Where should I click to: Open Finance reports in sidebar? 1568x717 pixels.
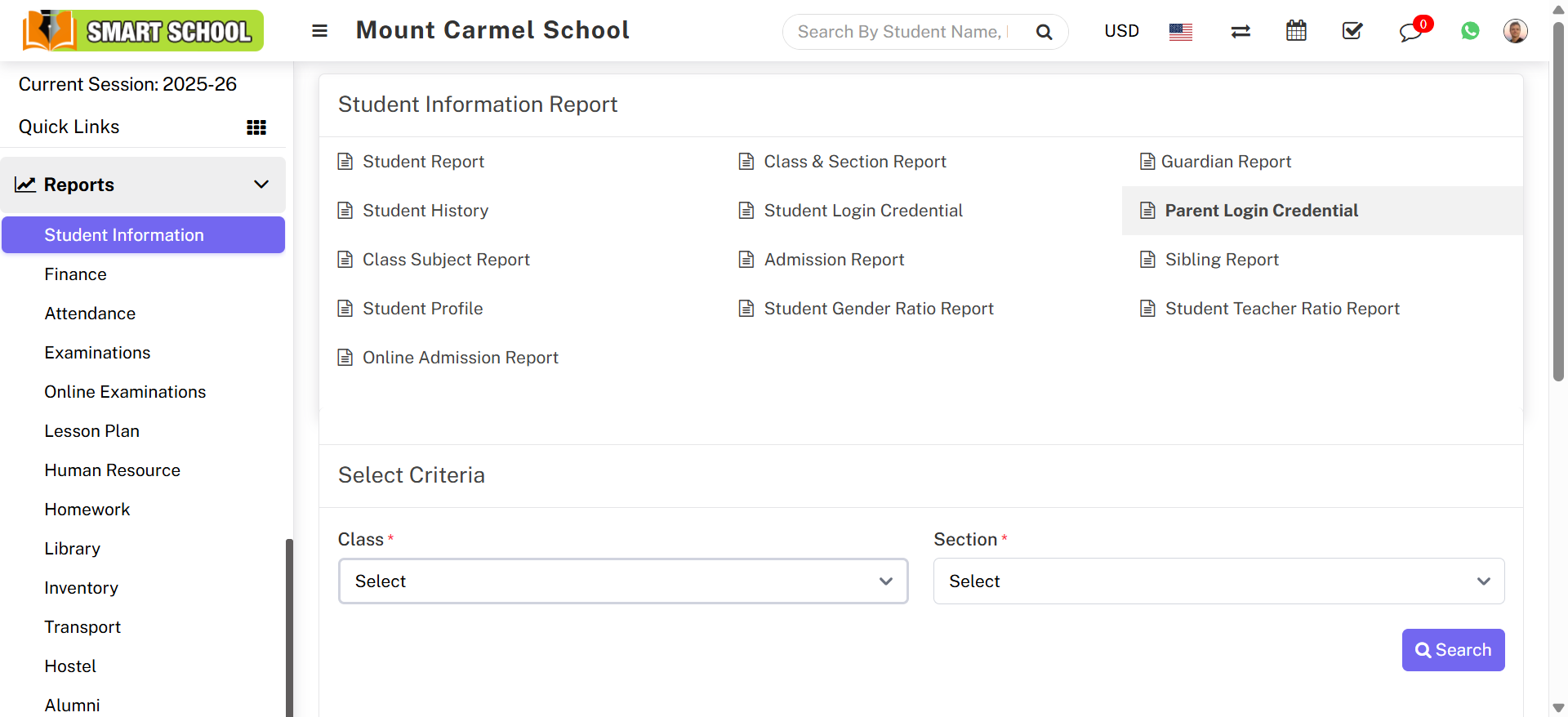click(x=76, y=274)
